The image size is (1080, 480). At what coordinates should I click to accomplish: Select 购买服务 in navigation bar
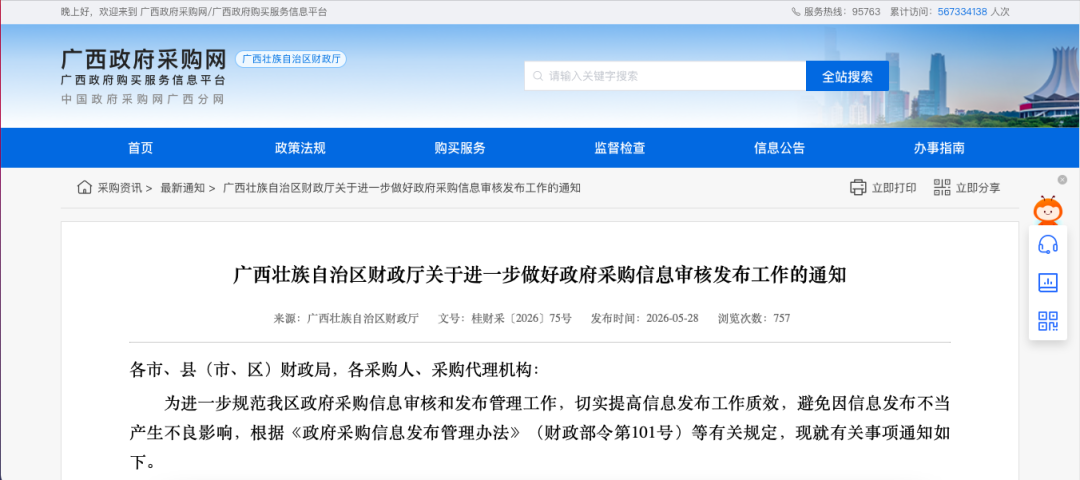pyautogui.click(x=460, y=148)
